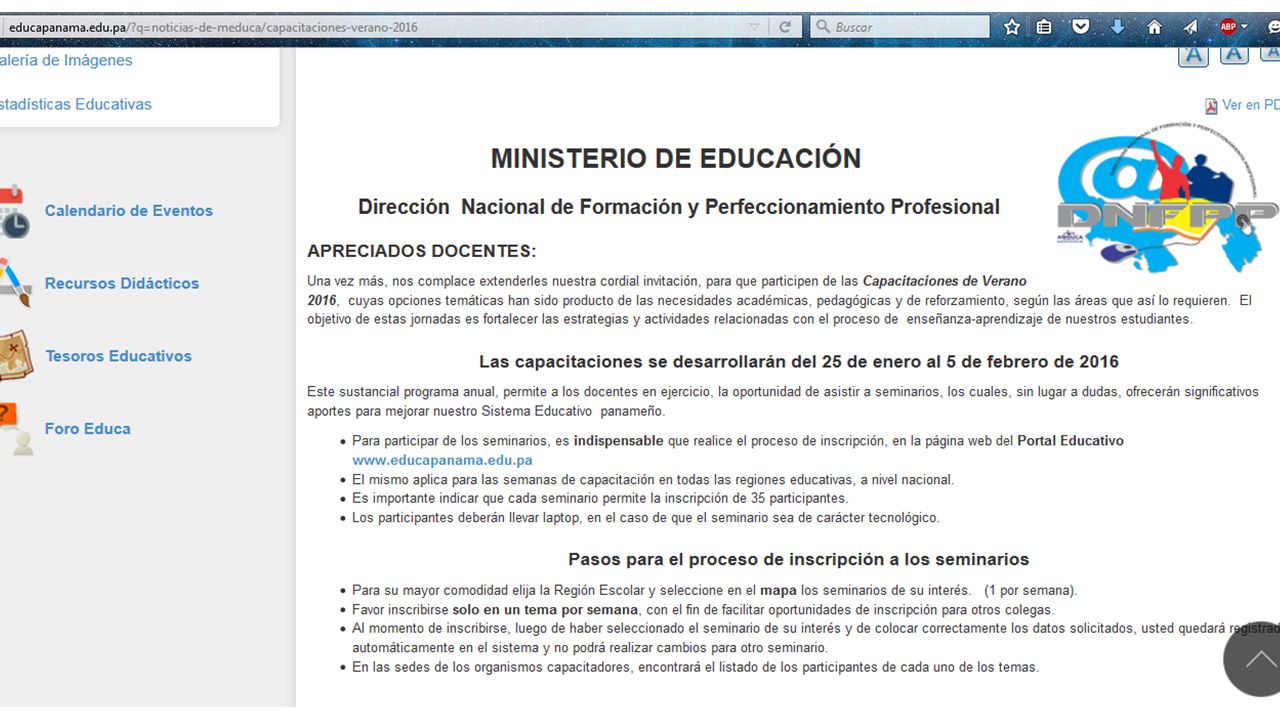Click the '25 de enero al 5 de febrero' heading

[x=799, y=361]
